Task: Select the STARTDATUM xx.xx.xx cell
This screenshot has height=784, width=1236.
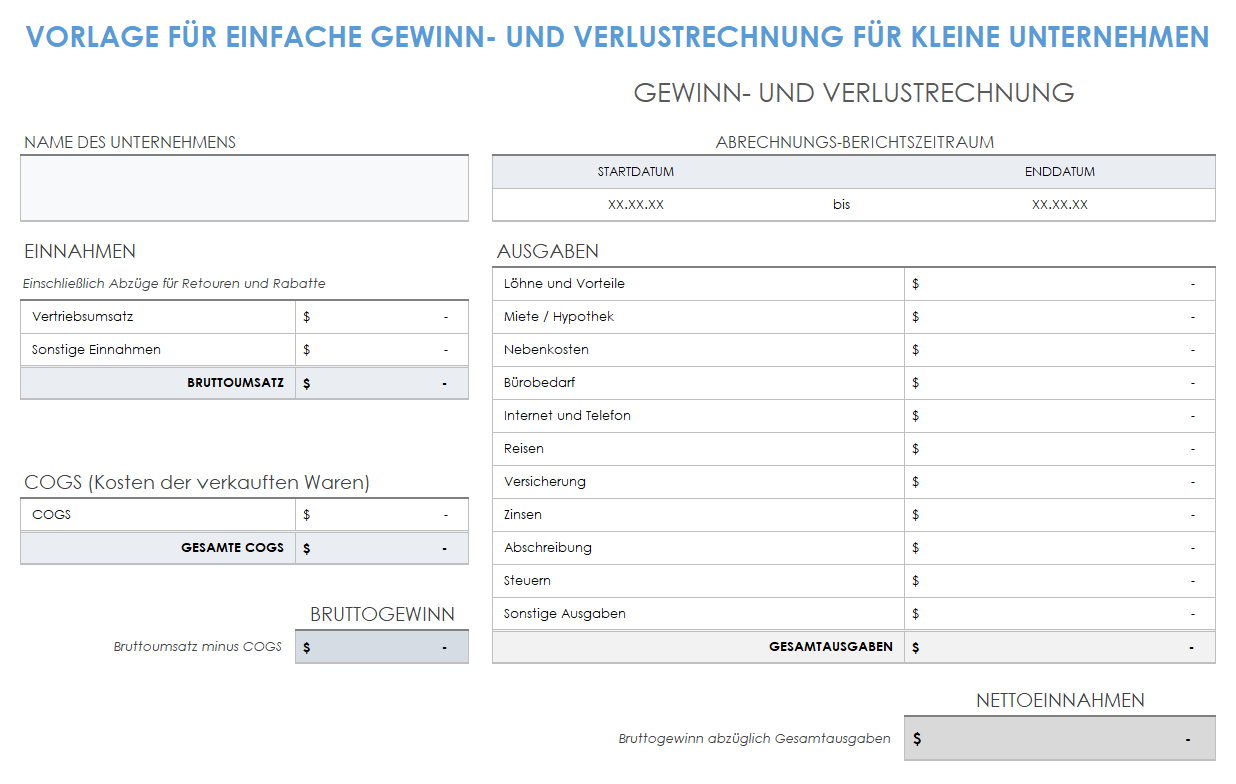Action: (x=640, y=204)
